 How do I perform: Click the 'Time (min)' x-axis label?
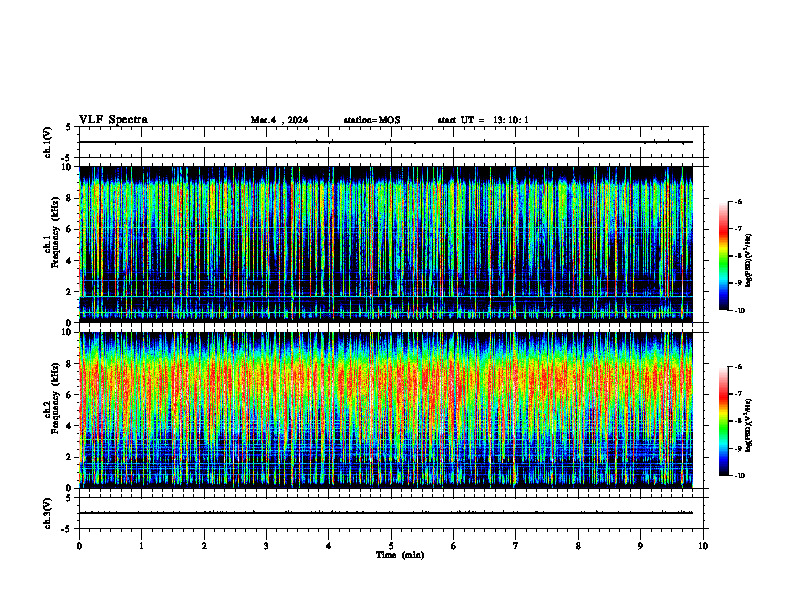(x=400, y=555)
